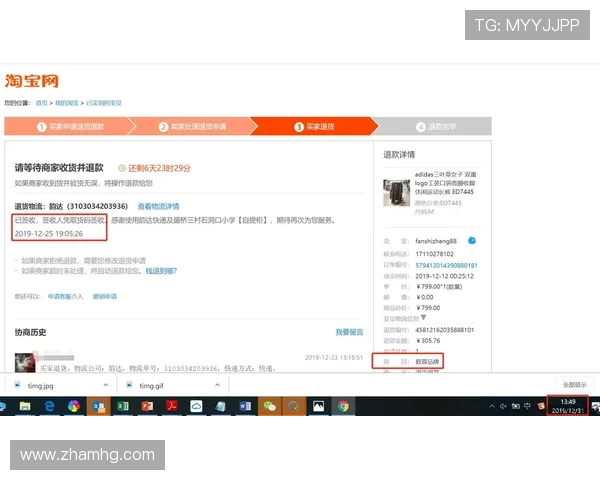Click the 我要留言 link
The width and height of the screenshot is (600, 480).
(349, 332)
